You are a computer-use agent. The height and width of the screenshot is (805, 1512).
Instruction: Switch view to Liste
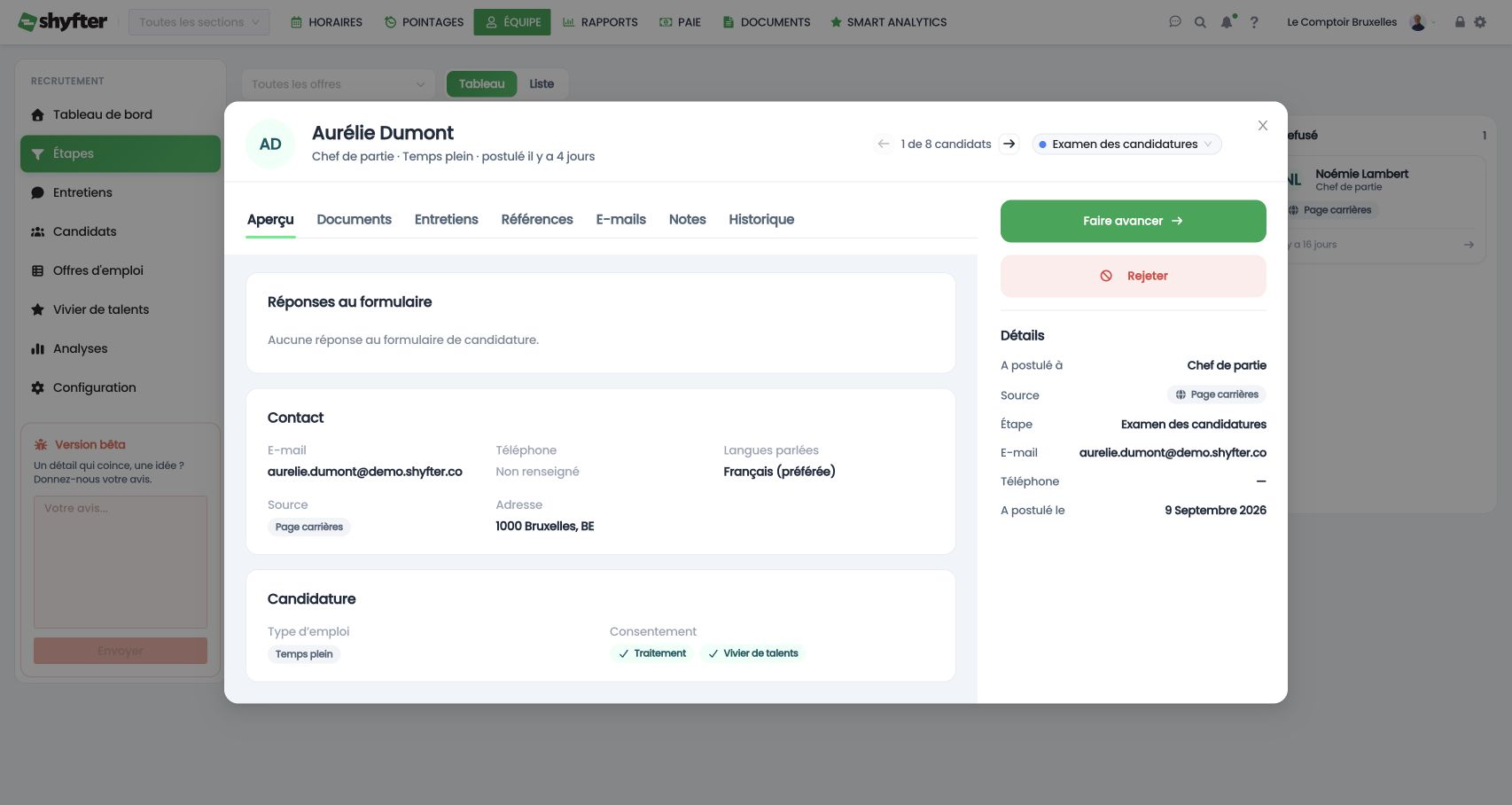coord(542,84)
